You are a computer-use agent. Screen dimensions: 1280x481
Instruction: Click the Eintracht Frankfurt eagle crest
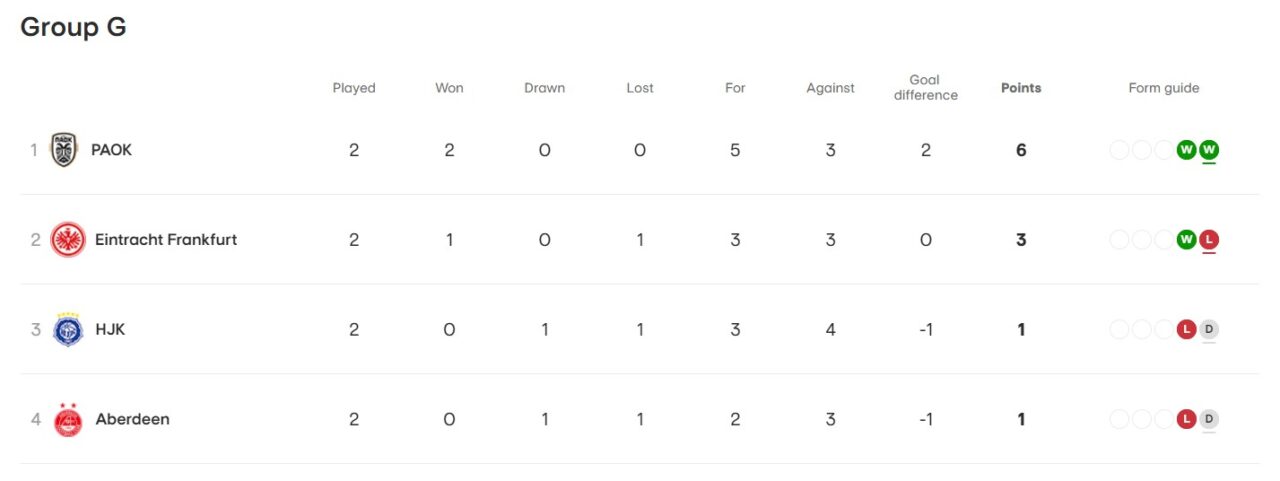point(68,240)
